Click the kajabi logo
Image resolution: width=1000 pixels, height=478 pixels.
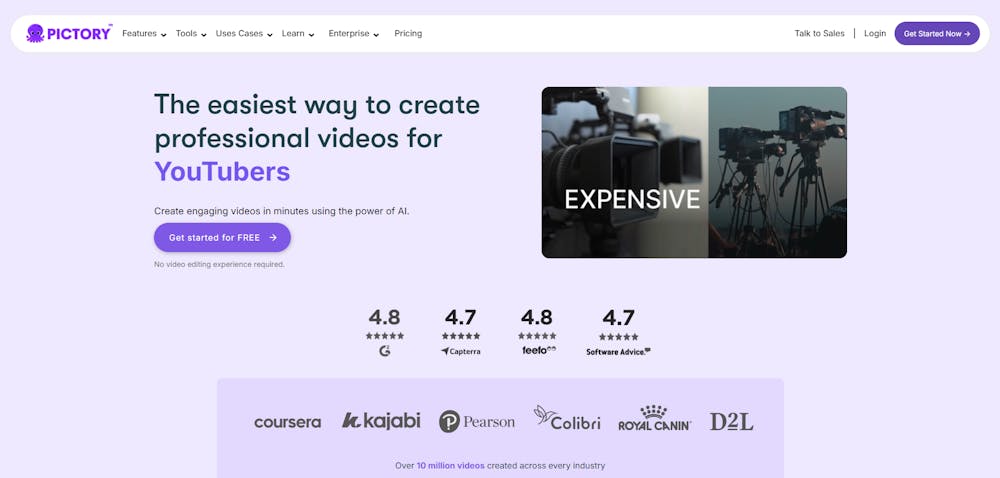(x=381, y=420)
